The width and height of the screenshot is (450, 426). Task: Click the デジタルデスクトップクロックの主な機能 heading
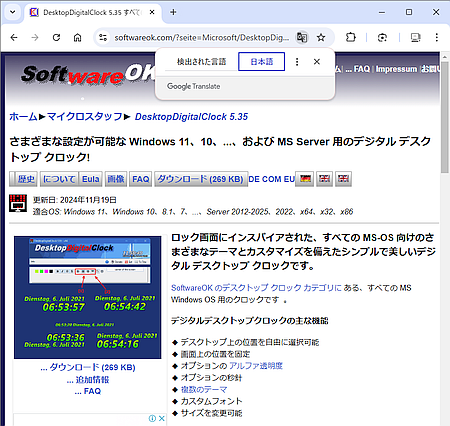pyautogui.click(x=250, y=321)
